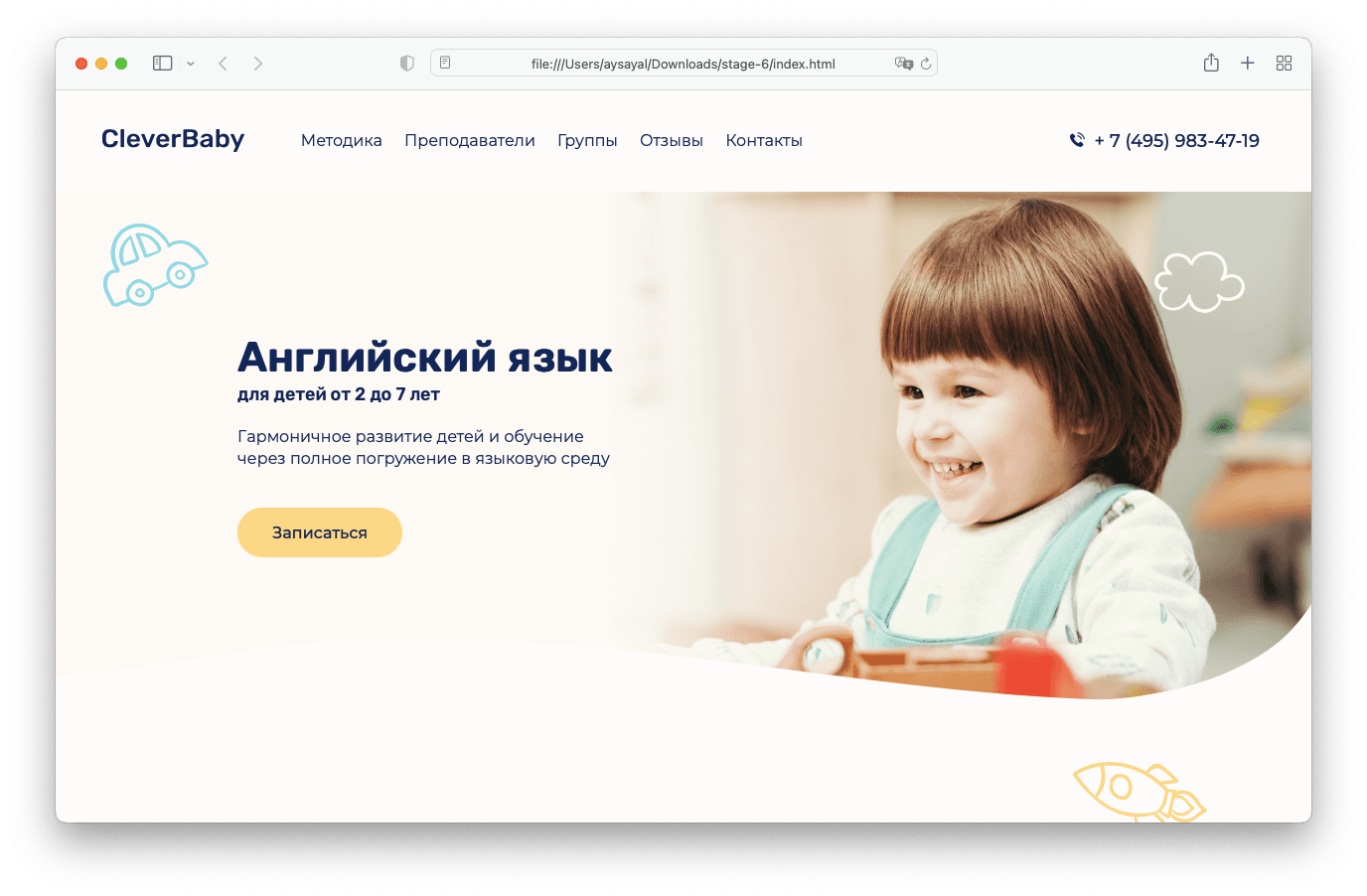Open the translate page icon
The width and height of the screenshot is (1367, 896).
tap(903, 64)
